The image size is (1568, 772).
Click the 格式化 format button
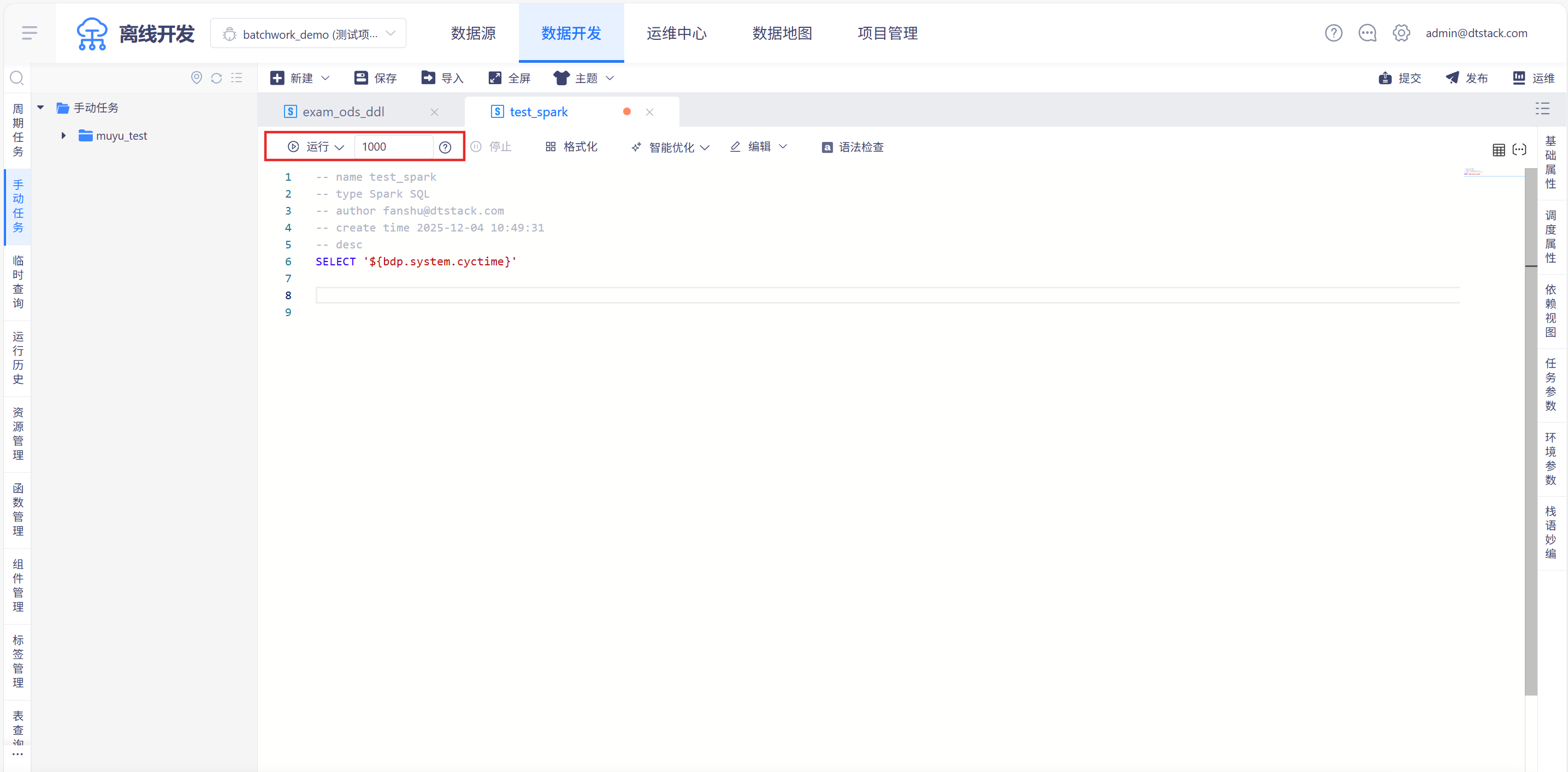coord(572,147)
